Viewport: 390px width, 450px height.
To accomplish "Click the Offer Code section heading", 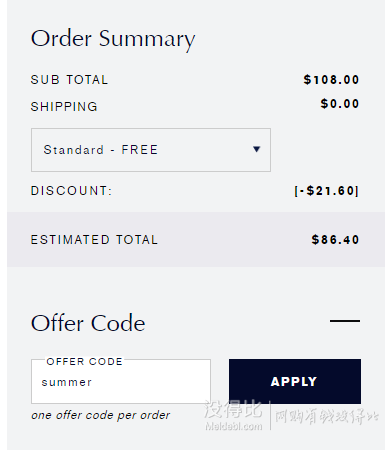I will coord(88,323).
